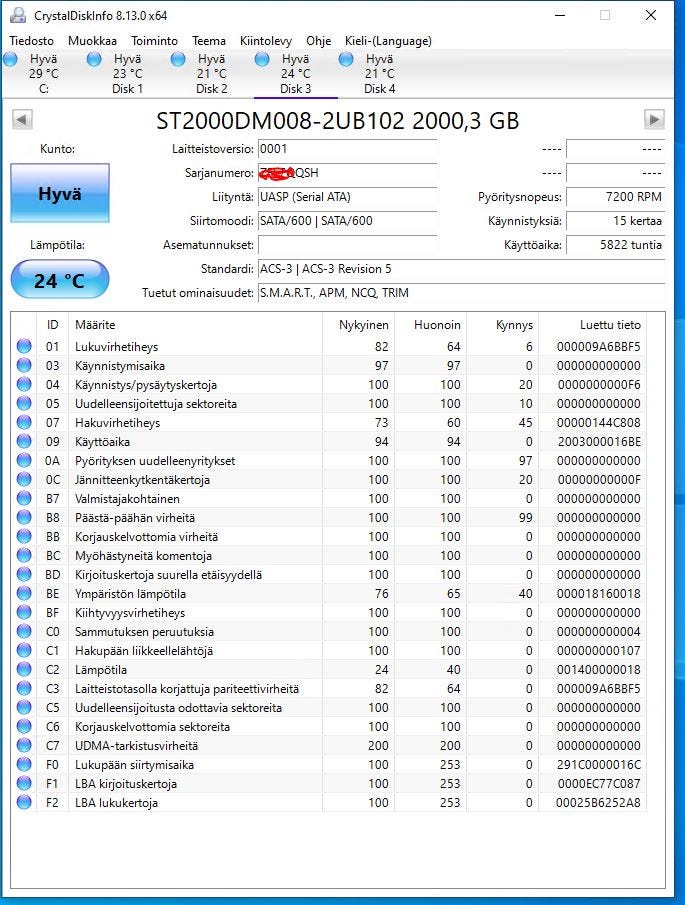This screenshot has height=905, width=685.
Task: Select the C: drive tab
Action: tap(43, 74)
